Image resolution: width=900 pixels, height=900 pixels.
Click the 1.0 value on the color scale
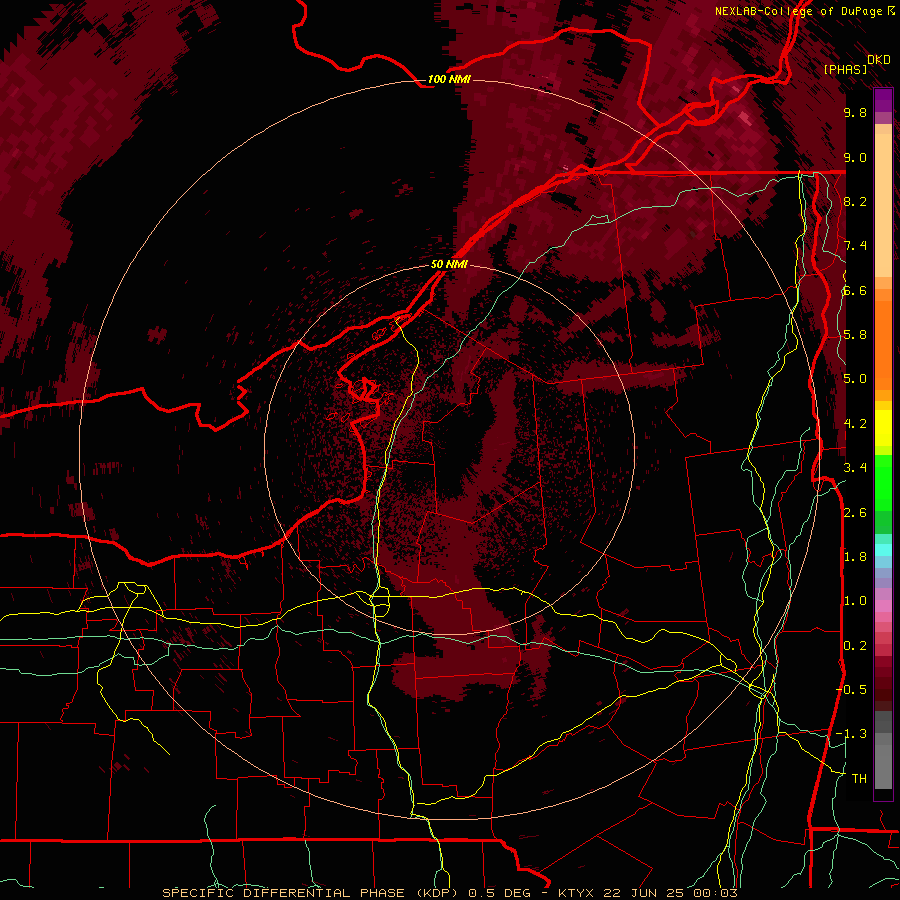pos(855,601)
